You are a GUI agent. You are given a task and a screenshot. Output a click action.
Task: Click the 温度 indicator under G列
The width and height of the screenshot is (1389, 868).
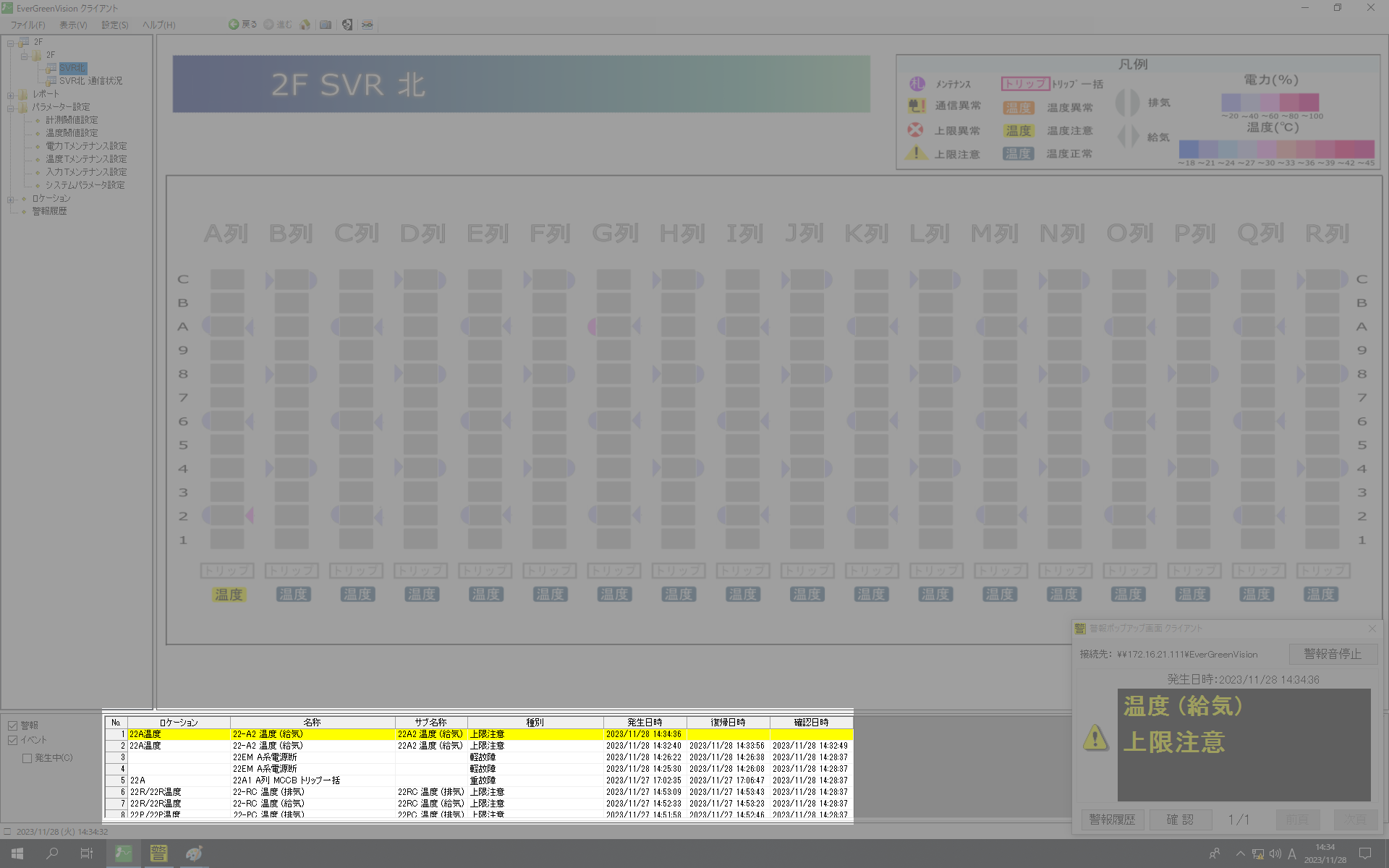pos(614,595)
